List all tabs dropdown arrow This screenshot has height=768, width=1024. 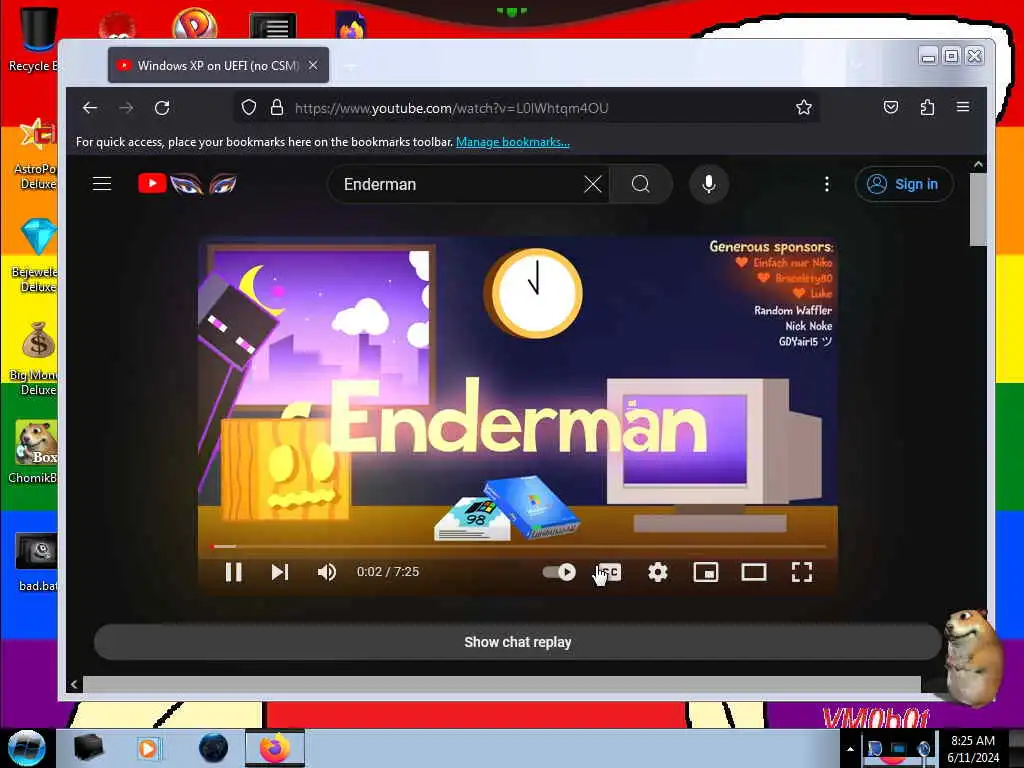click(x=857, y=64)
